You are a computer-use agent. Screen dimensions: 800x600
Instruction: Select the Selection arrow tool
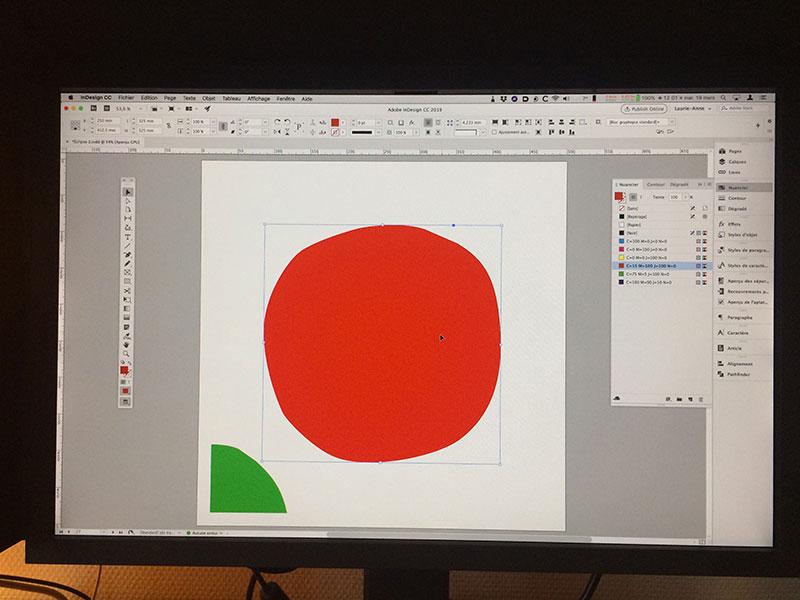pos(127,192)
